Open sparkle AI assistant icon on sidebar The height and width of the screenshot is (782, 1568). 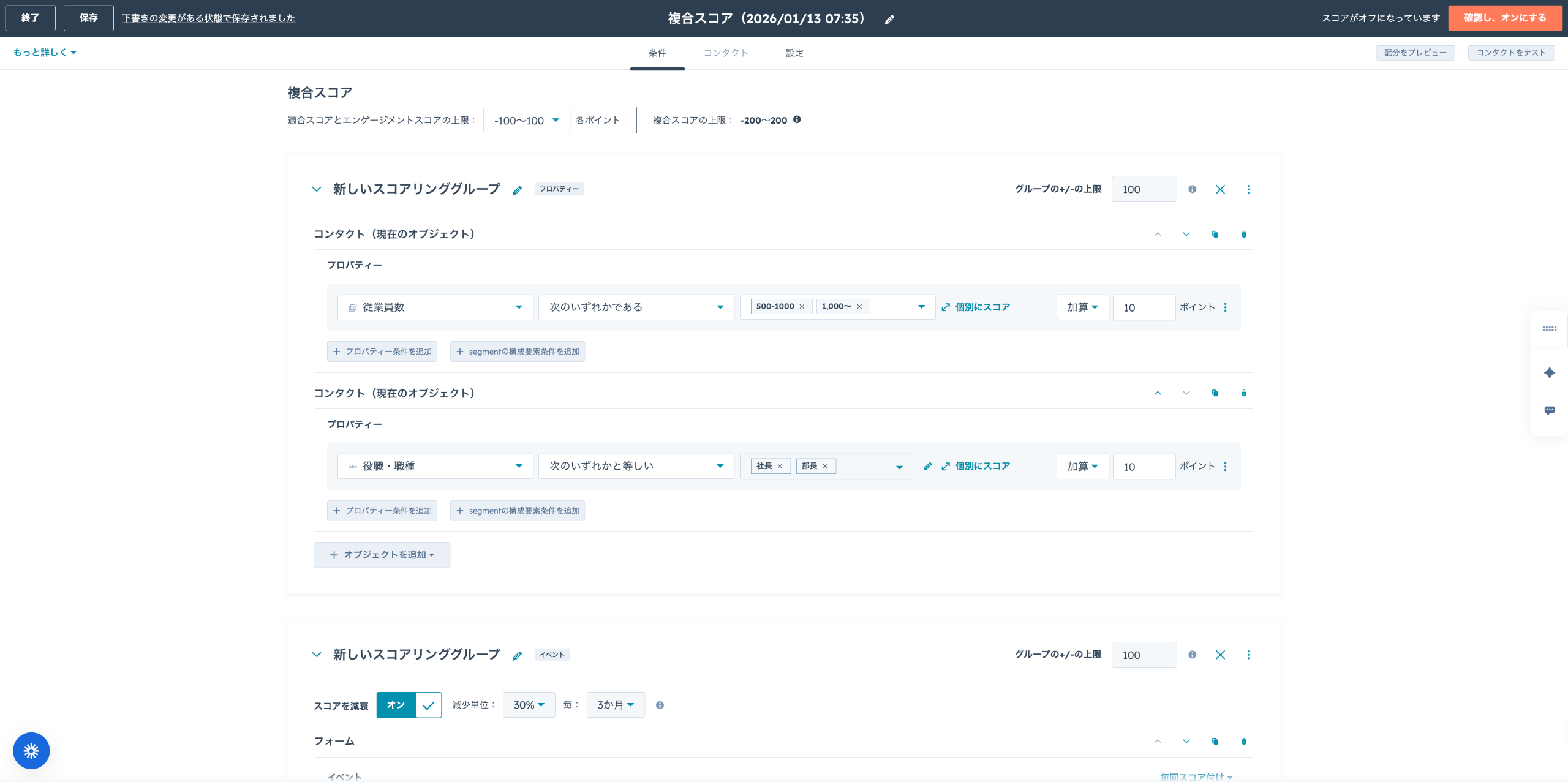[1549, 373]
